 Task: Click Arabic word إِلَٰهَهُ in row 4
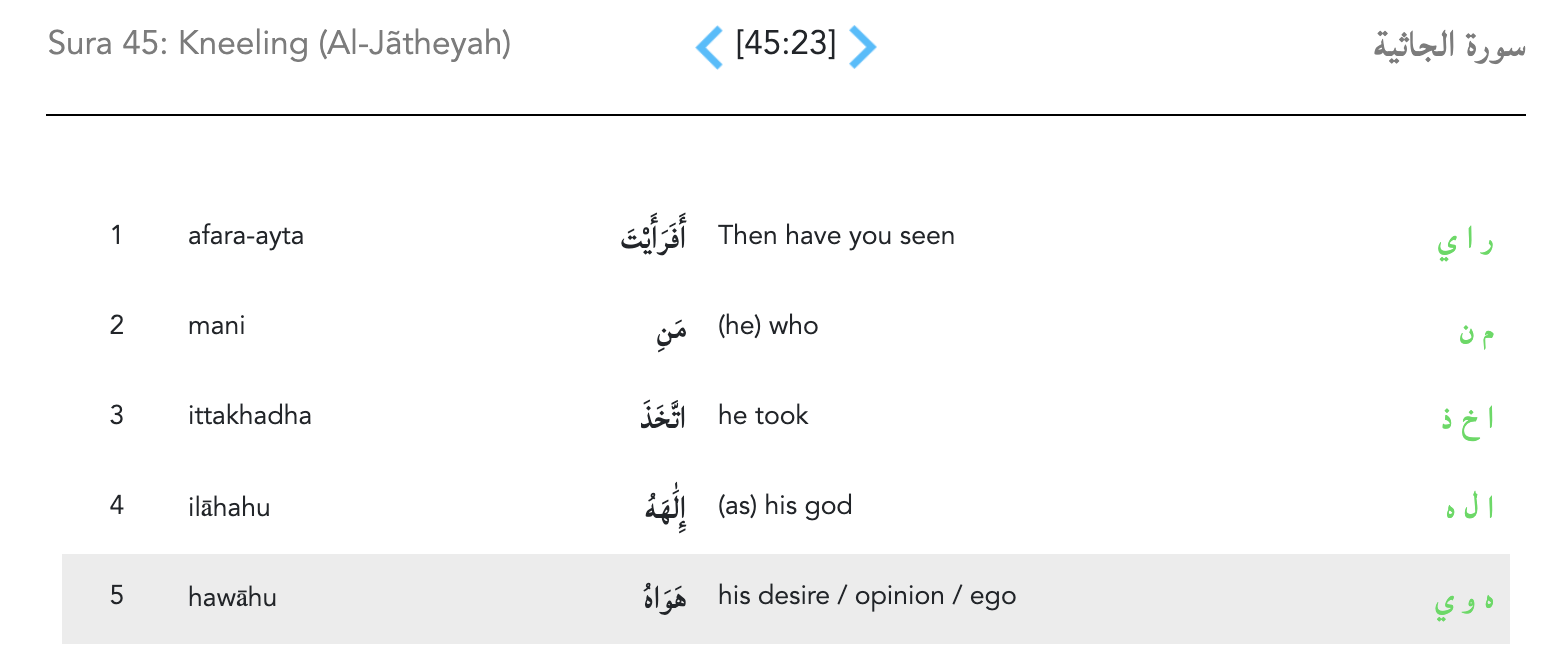[665, 507]
